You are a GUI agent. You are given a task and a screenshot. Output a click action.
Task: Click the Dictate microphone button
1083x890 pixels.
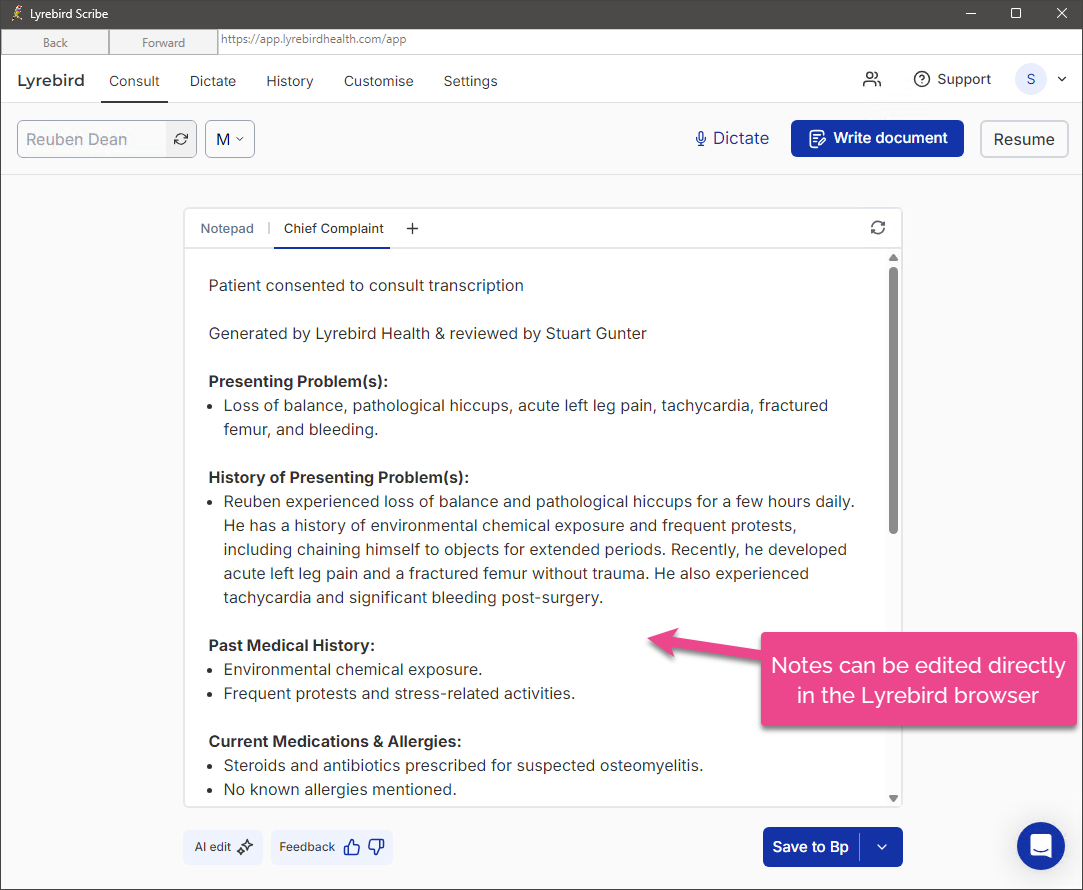[x=731, y=138]
